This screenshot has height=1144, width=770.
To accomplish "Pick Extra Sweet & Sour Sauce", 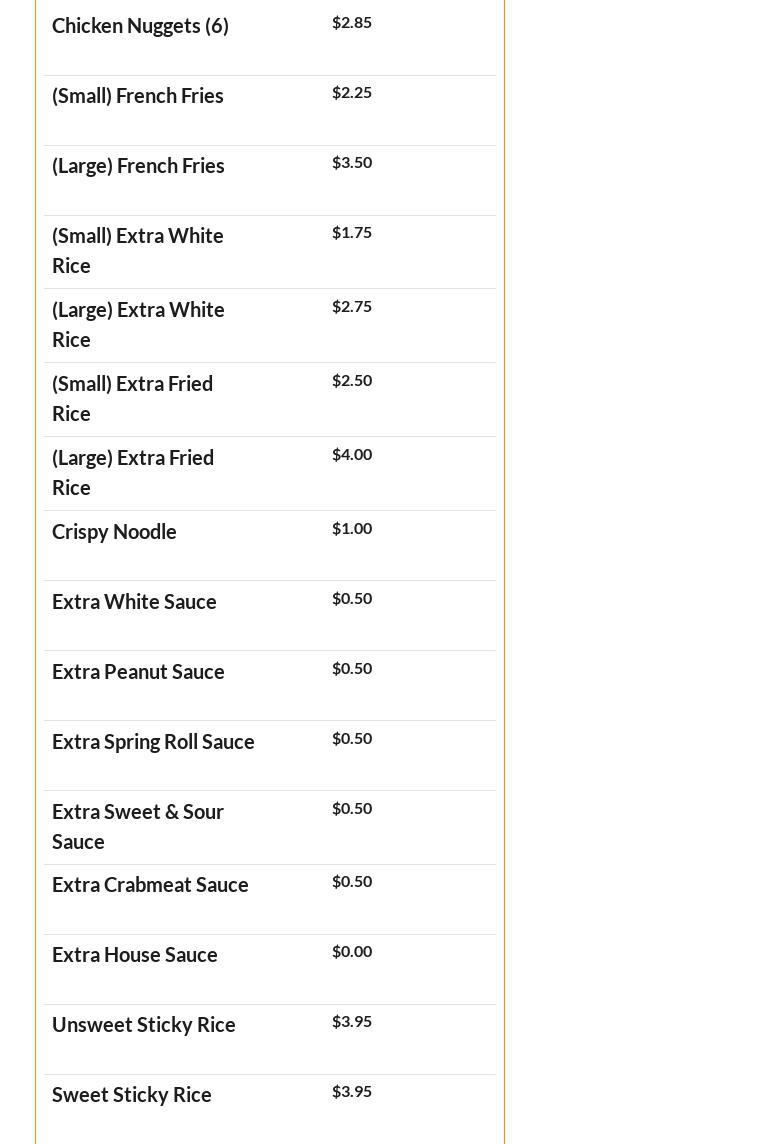I will (x=138, y=826).
